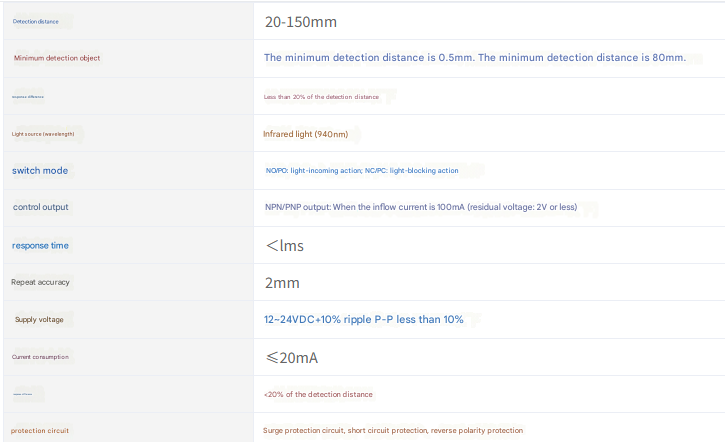Click the "control output" row label
725x442 pixels.
[41, 208]
